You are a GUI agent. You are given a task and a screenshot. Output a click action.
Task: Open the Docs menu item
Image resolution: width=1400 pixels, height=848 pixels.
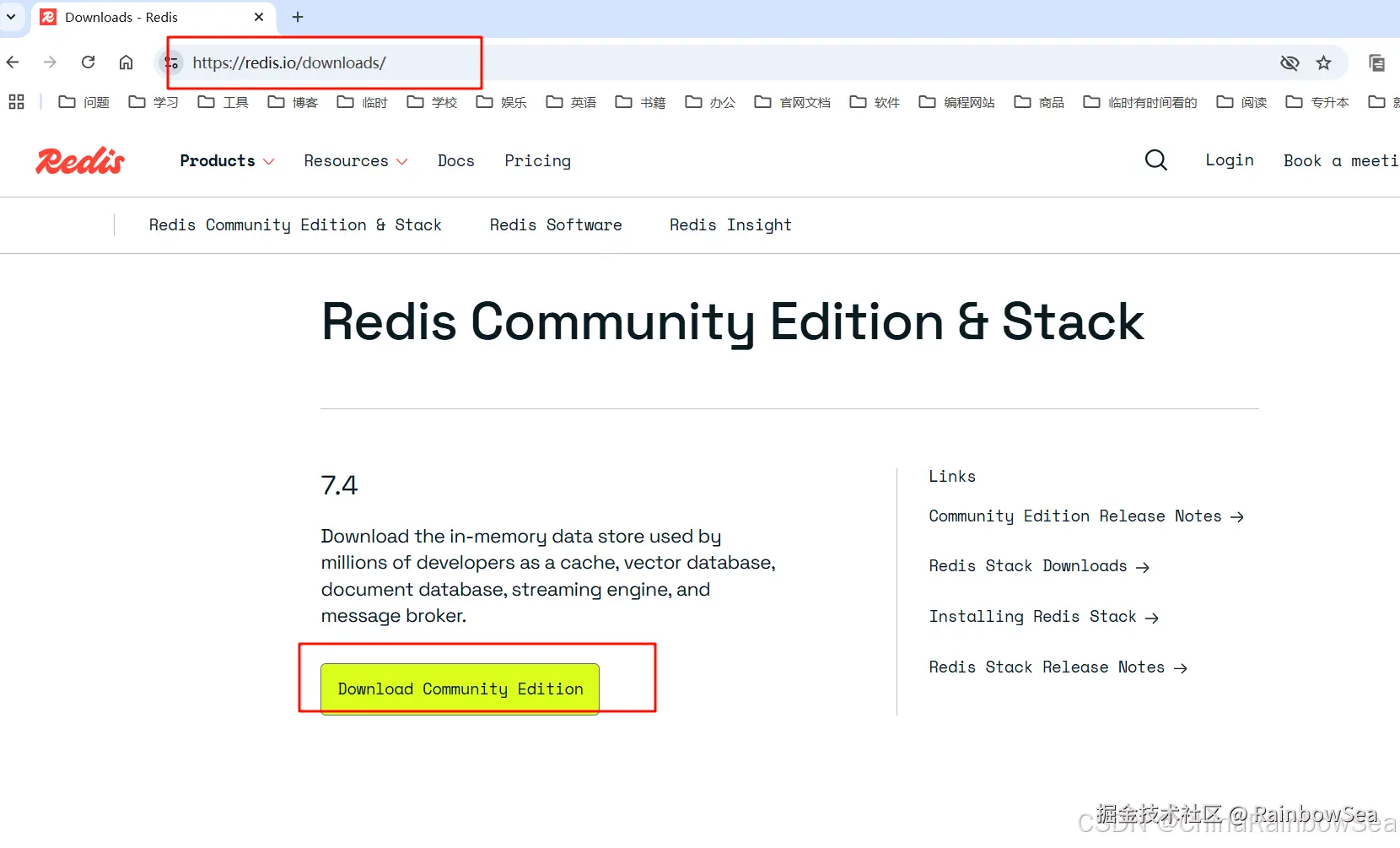point(456,160)
